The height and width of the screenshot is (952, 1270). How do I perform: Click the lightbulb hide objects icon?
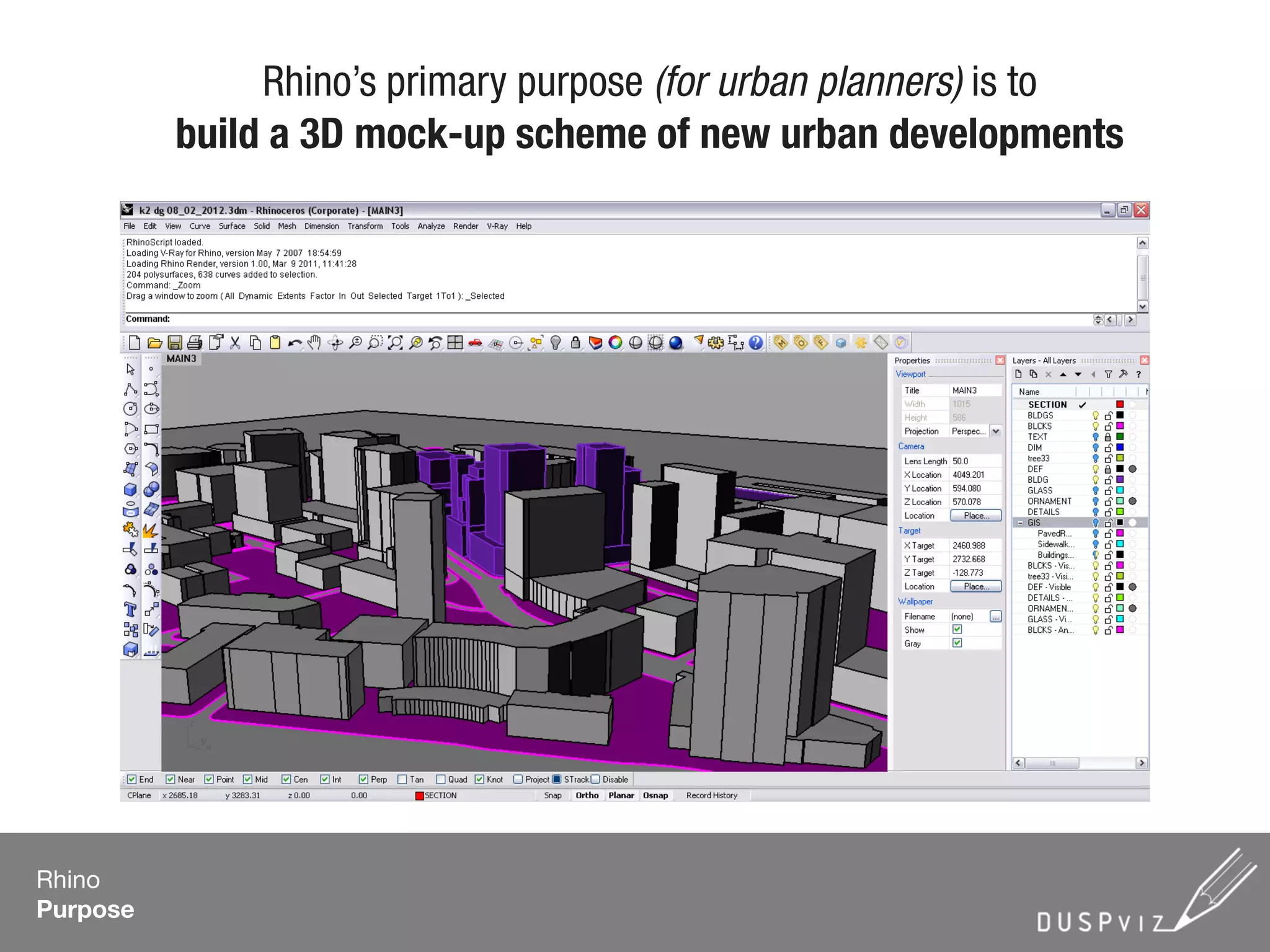pyautogui.click(x=556, y=342)
